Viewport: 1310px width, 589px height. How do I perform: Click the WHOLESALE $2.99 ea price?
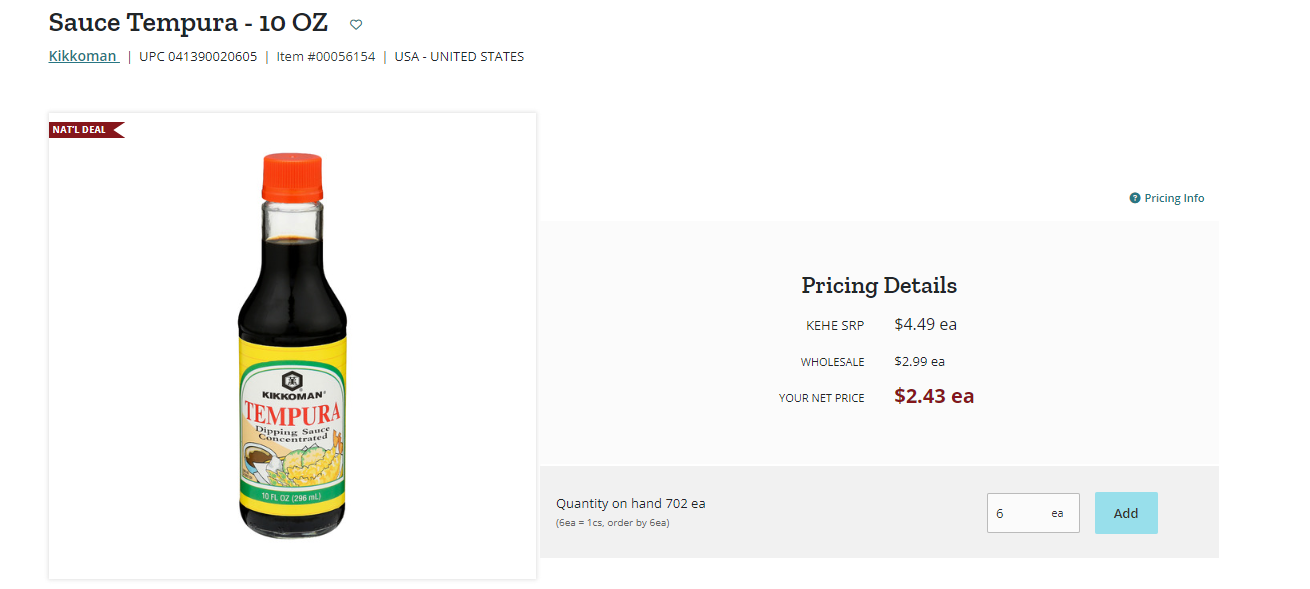[x=919, y=361]
